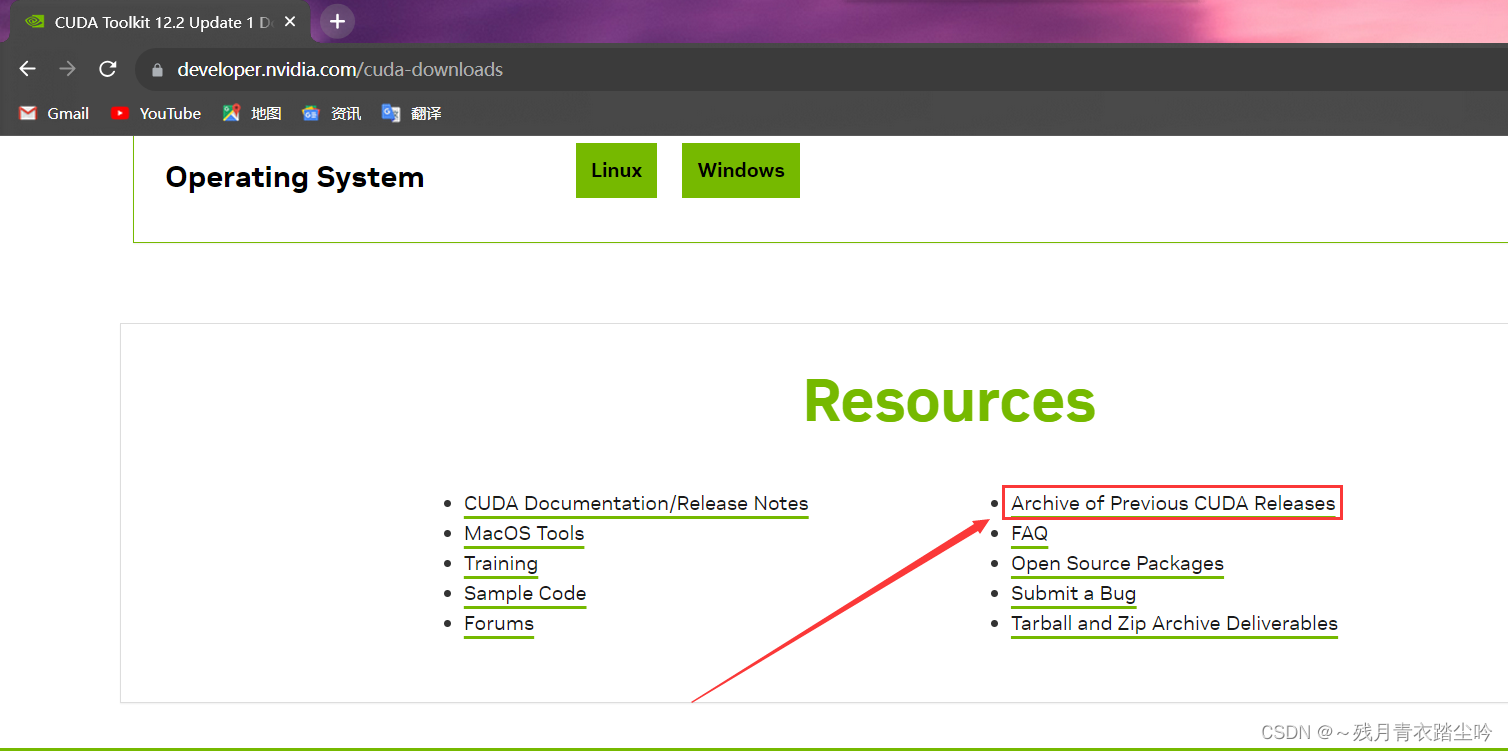Viewport: 1508px width, 751px height.
Task: Open the 翻译 translate bookmark
Action: [x=412, y=113]
